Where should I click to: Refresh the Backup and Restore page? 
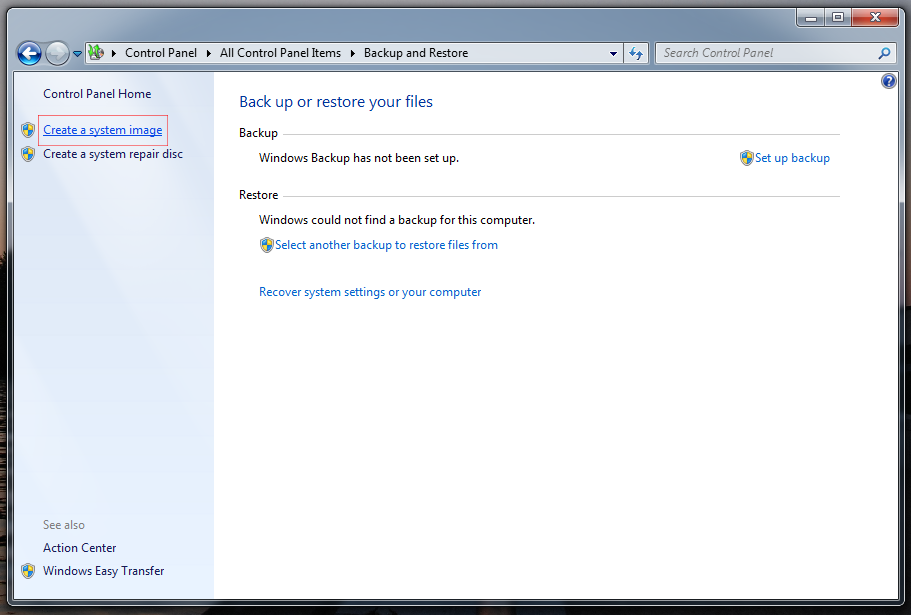[x=636, y=53]
